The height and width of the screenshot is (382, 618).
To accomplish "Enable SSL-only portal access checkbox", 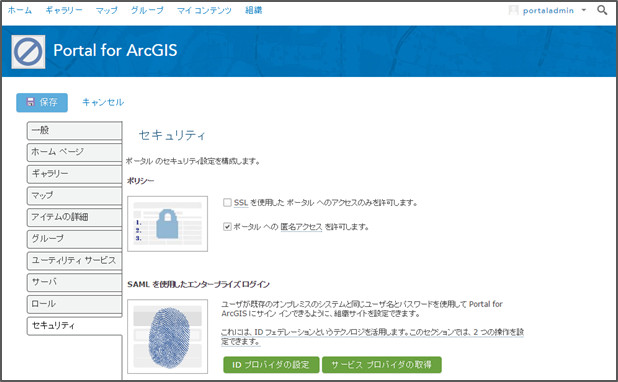I will [x=227, y=203].
